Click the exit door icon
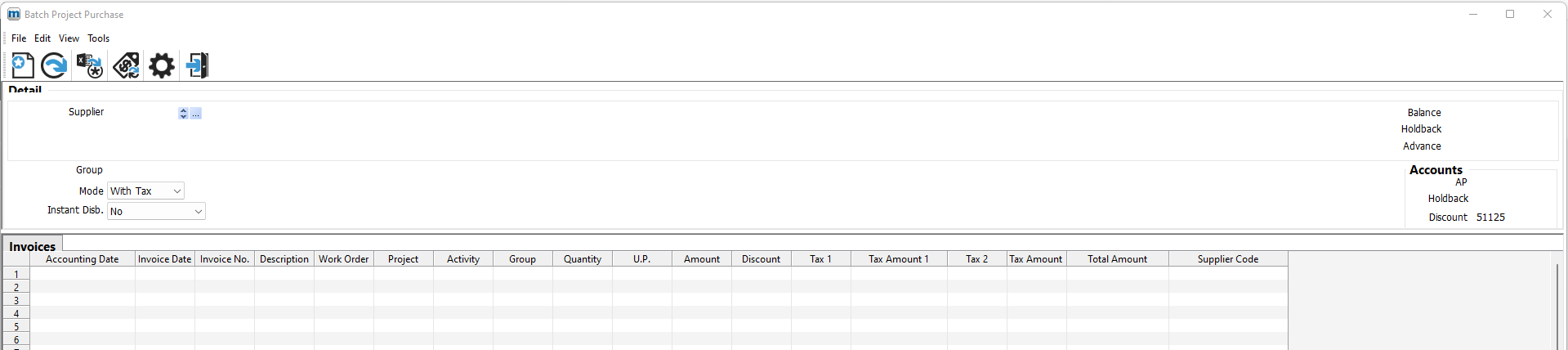The image size is (1568, 350). point(197,65)
